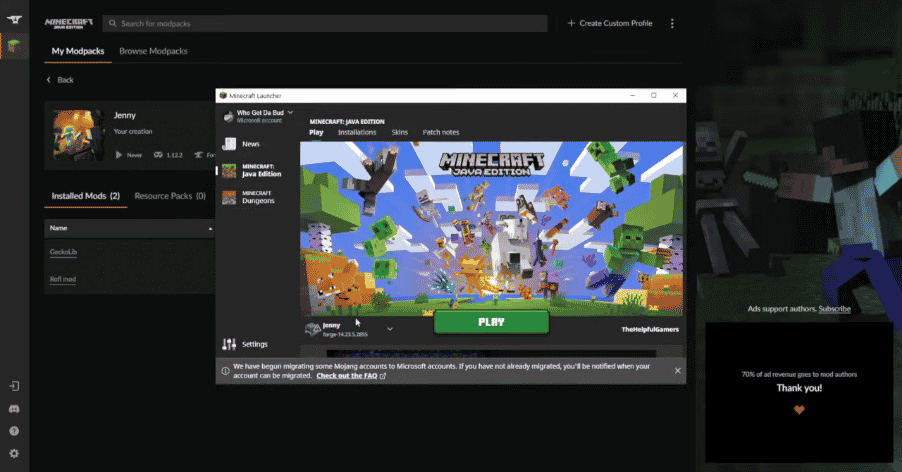Viewport: 902px width, 472px height.
Task: Click the News newspaper icon in launcher
Action: pyautogui.click(x=229, y=144)
